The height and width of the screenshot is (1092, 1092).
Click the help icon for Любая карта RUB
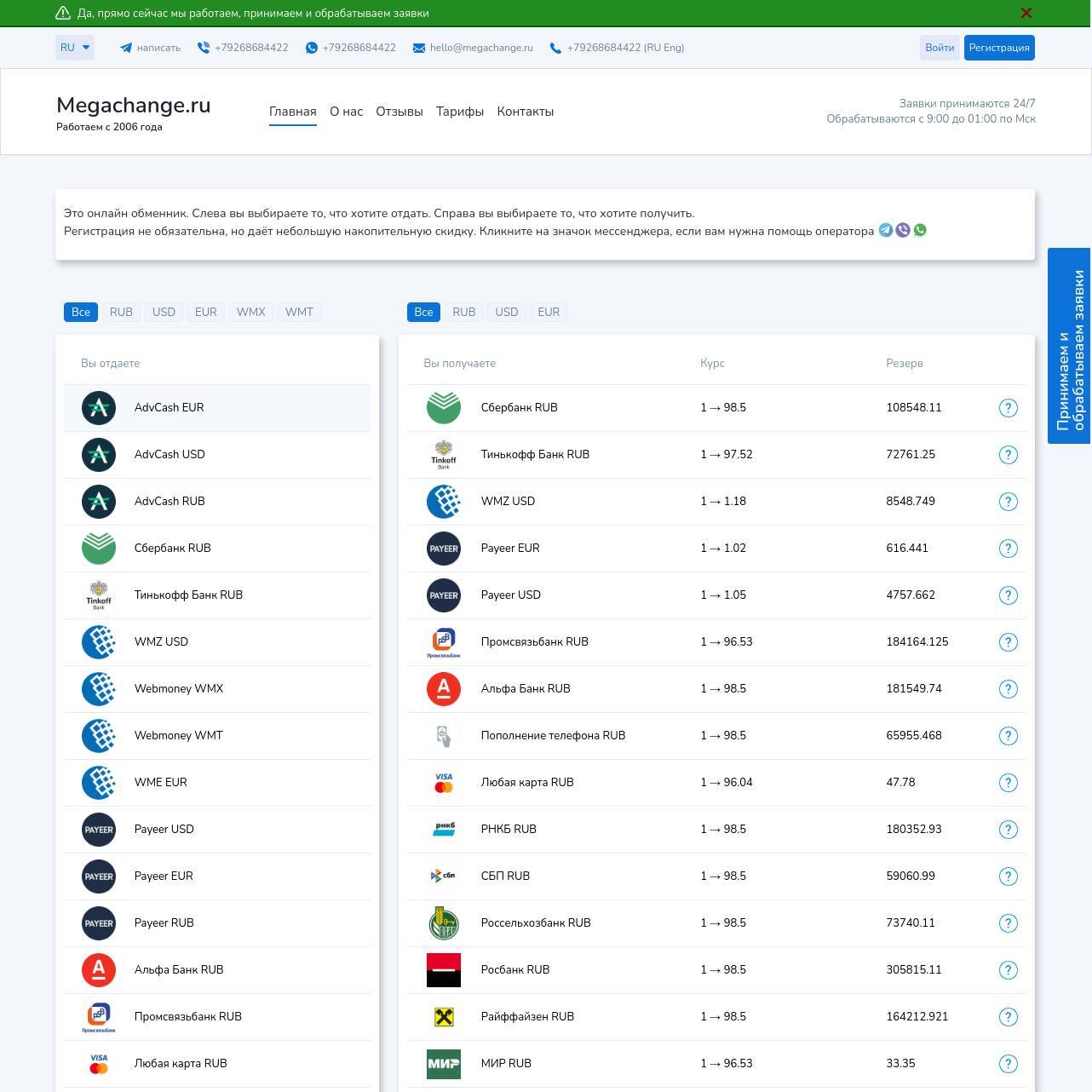(x=1008, y=783)
